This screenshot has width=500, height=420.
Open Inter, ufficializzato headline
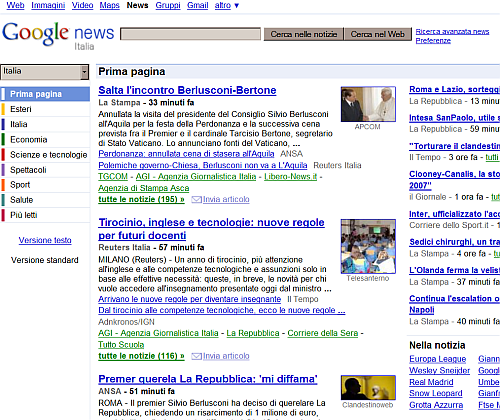click(455, 214)
